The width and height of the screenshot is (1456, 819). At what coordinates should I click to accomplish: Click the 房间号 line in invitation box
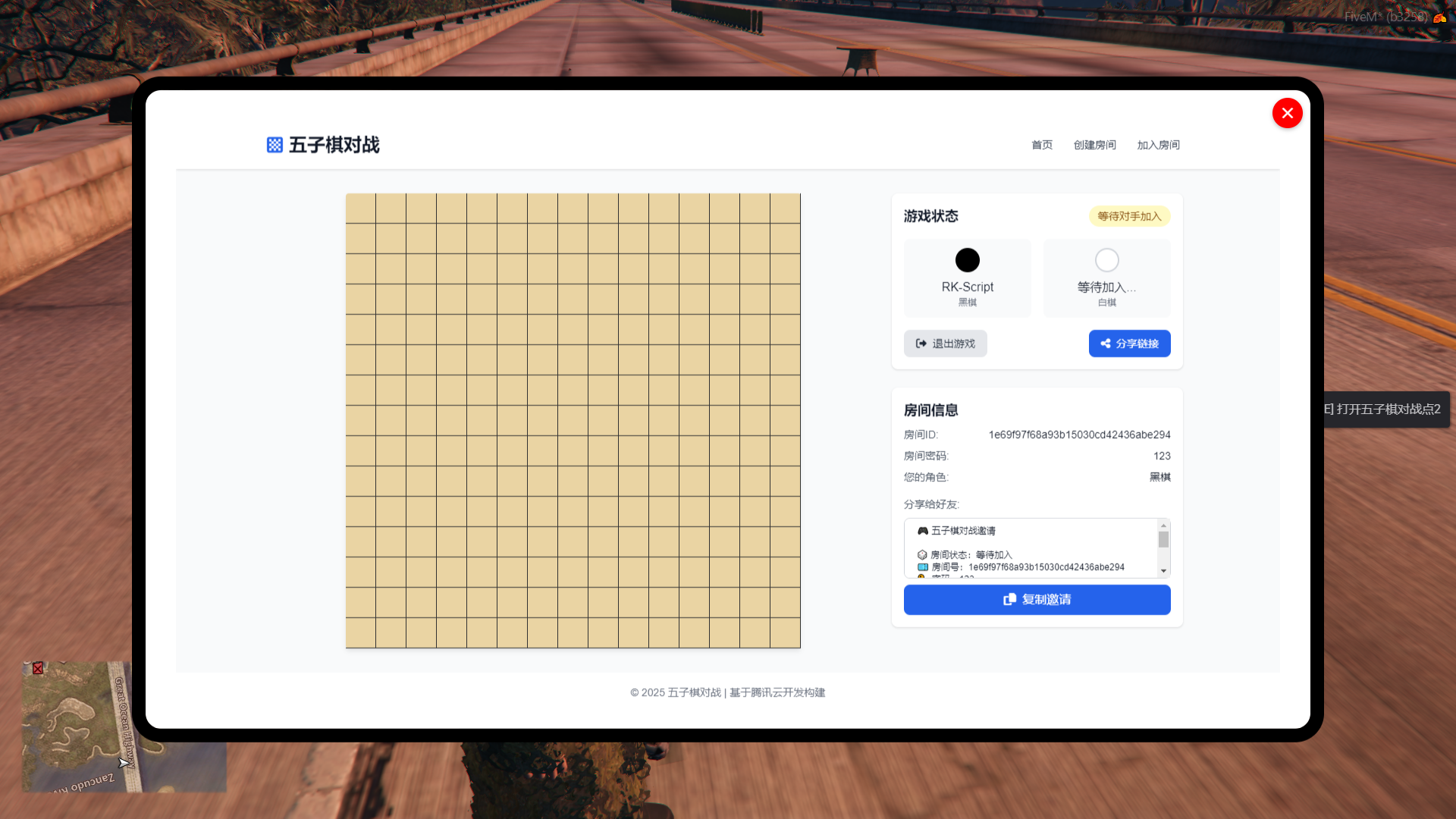tap(1020, 567)
